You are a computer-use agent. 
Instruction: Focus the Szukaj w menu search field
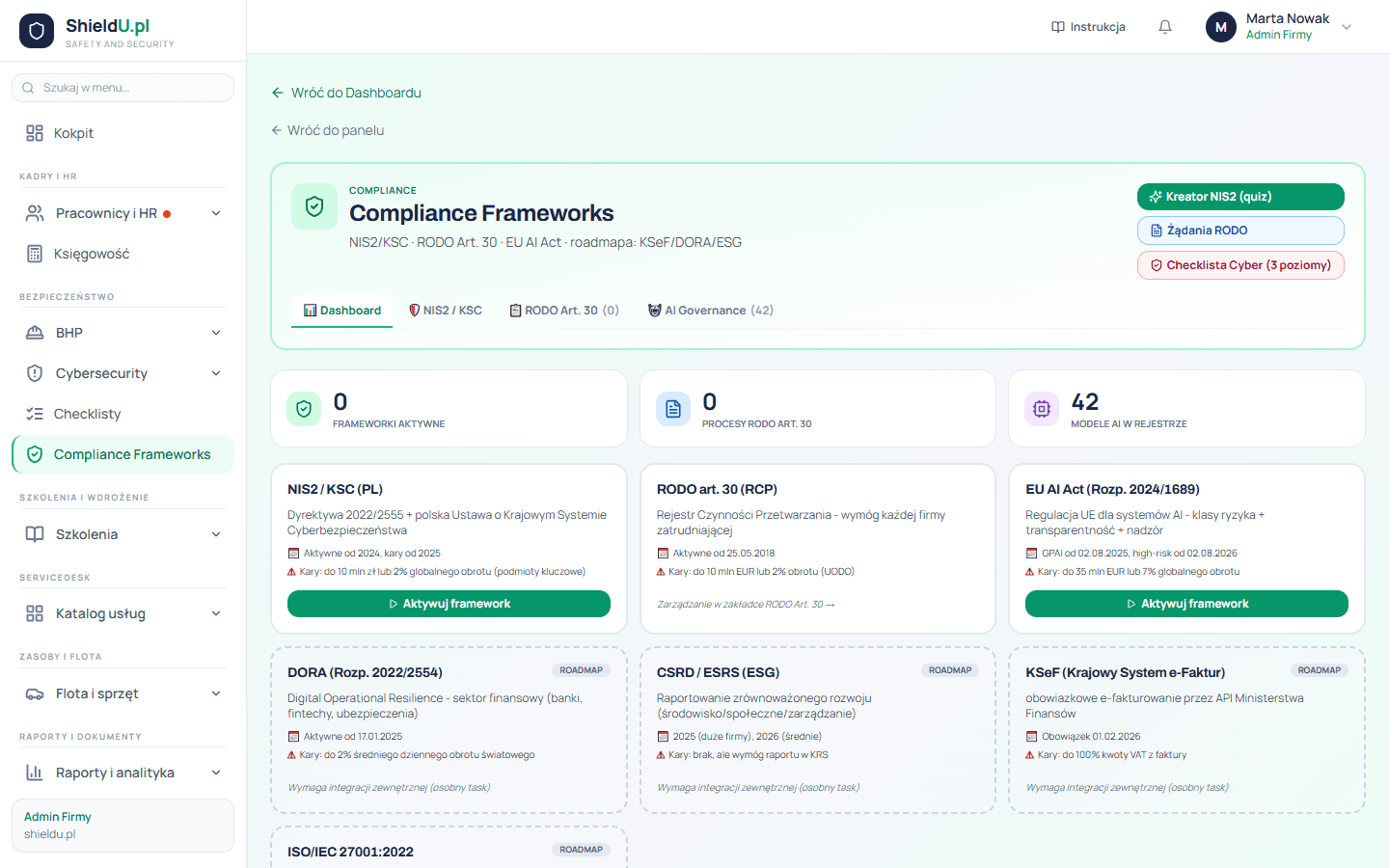[123, 88]
